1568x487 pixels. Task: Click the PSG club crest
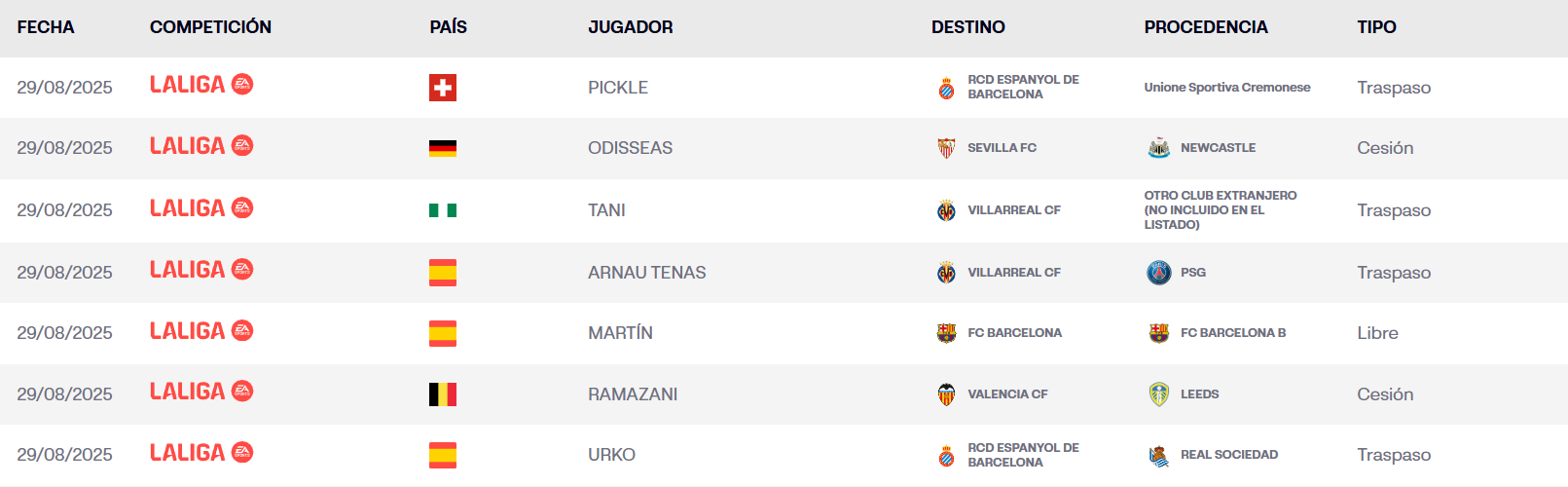click(1158, 273)
